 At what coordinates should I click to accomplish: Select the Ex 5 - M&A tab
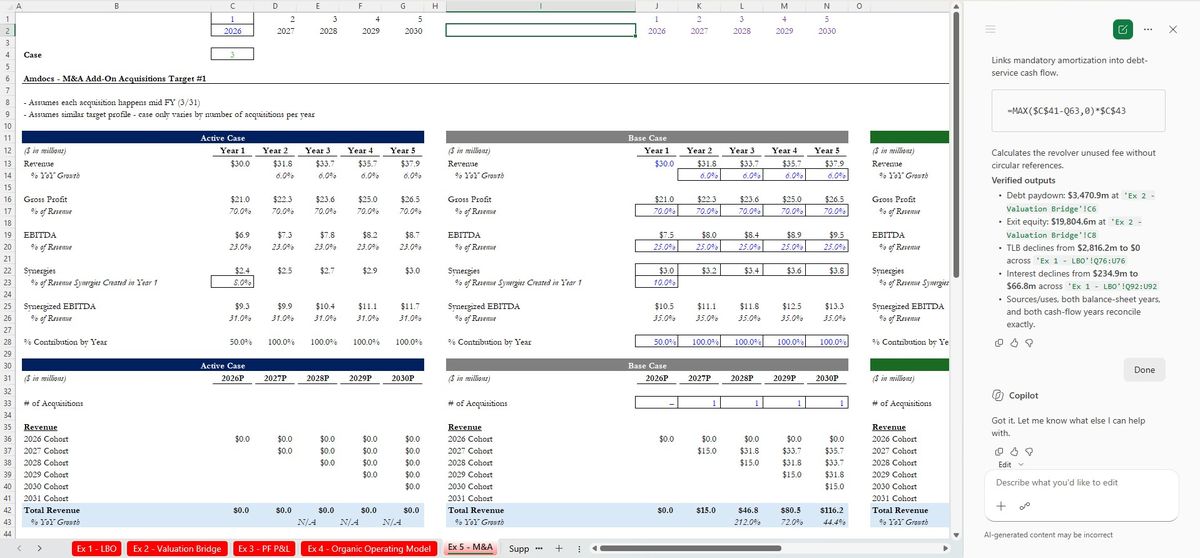(x=470, y=548)
